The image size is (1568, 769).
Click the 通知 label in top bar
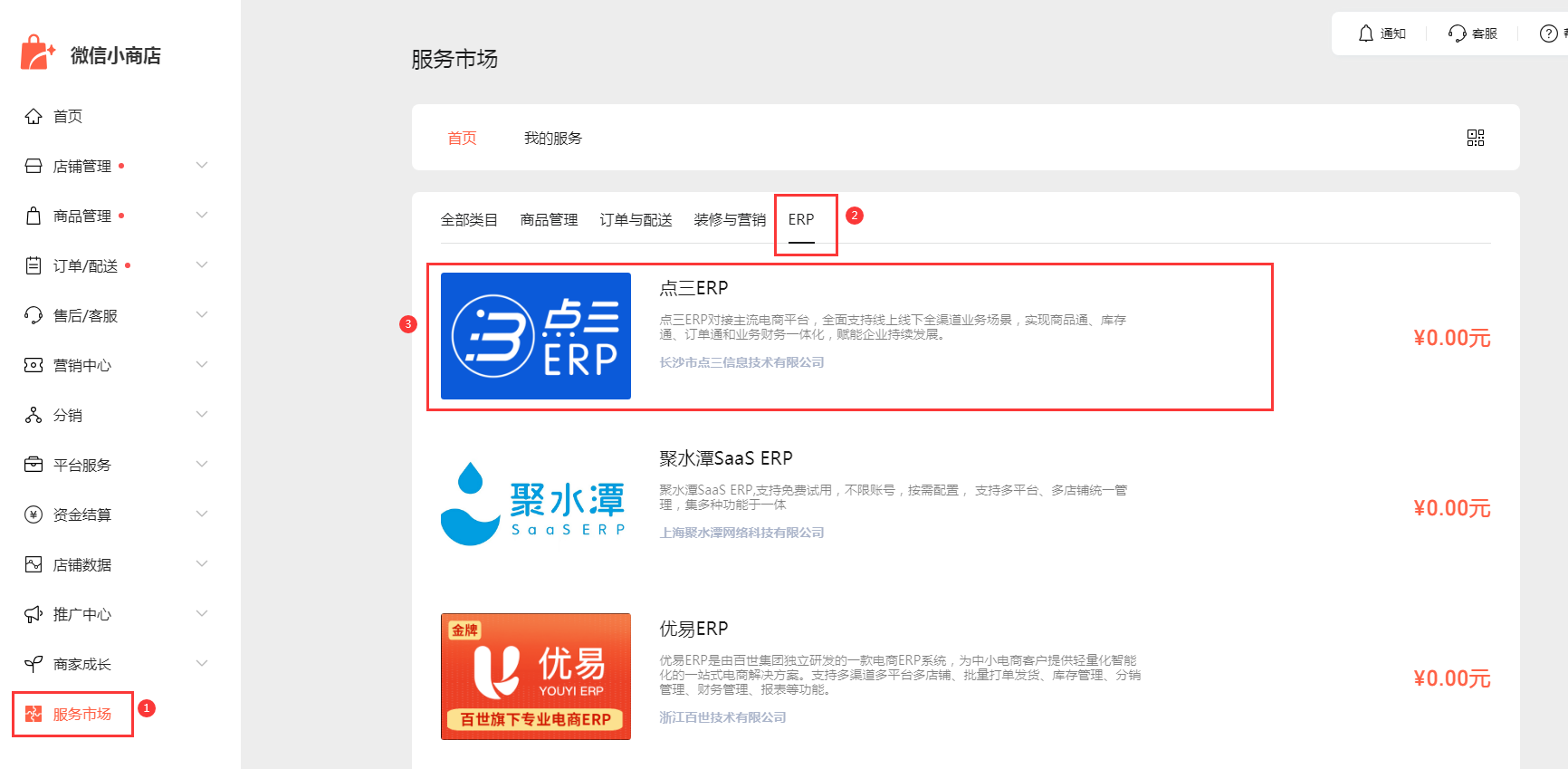[x=1393, y=34]
